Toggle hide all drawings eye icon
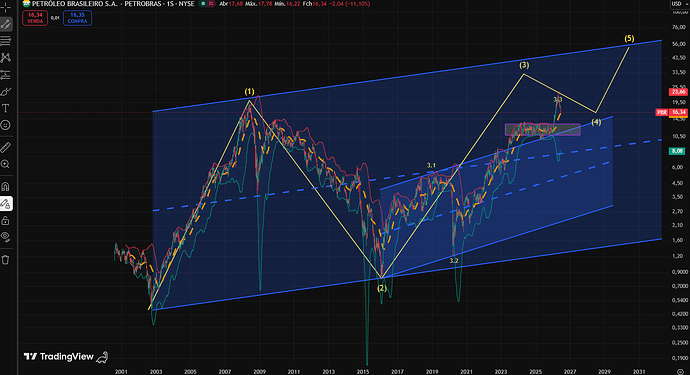690x375 pixels. pos(6,237)
